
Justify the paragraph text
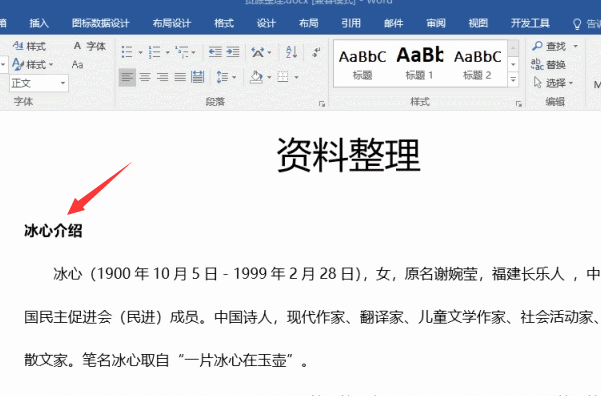click(x=180, y=77)
